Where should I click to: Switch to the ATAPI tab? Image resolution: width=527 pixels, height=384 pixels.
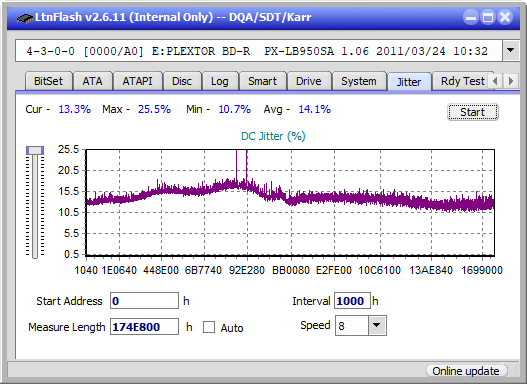tap(137, 81)
